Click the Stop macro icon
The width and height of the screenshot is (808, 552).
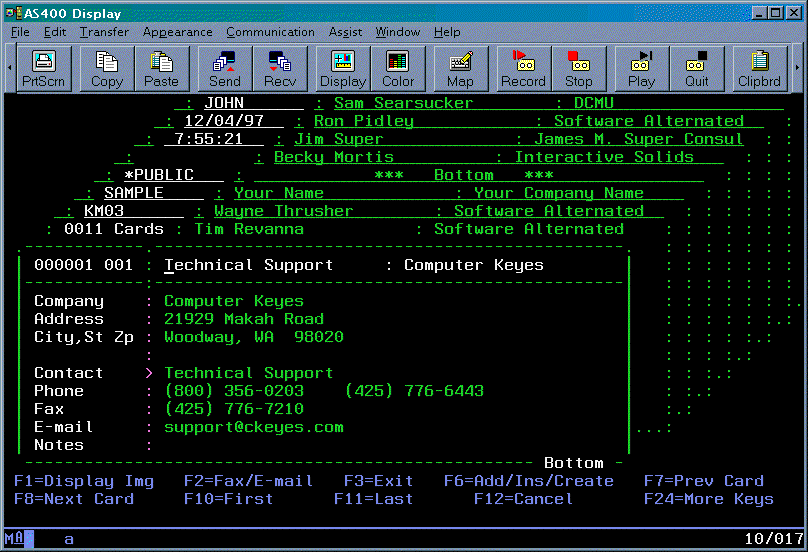[579, 69]
